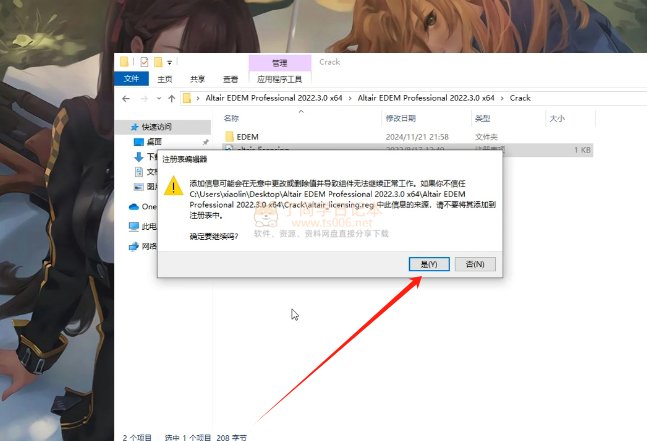Click the 1 KB size cell
647x441 pixels.
582,150
